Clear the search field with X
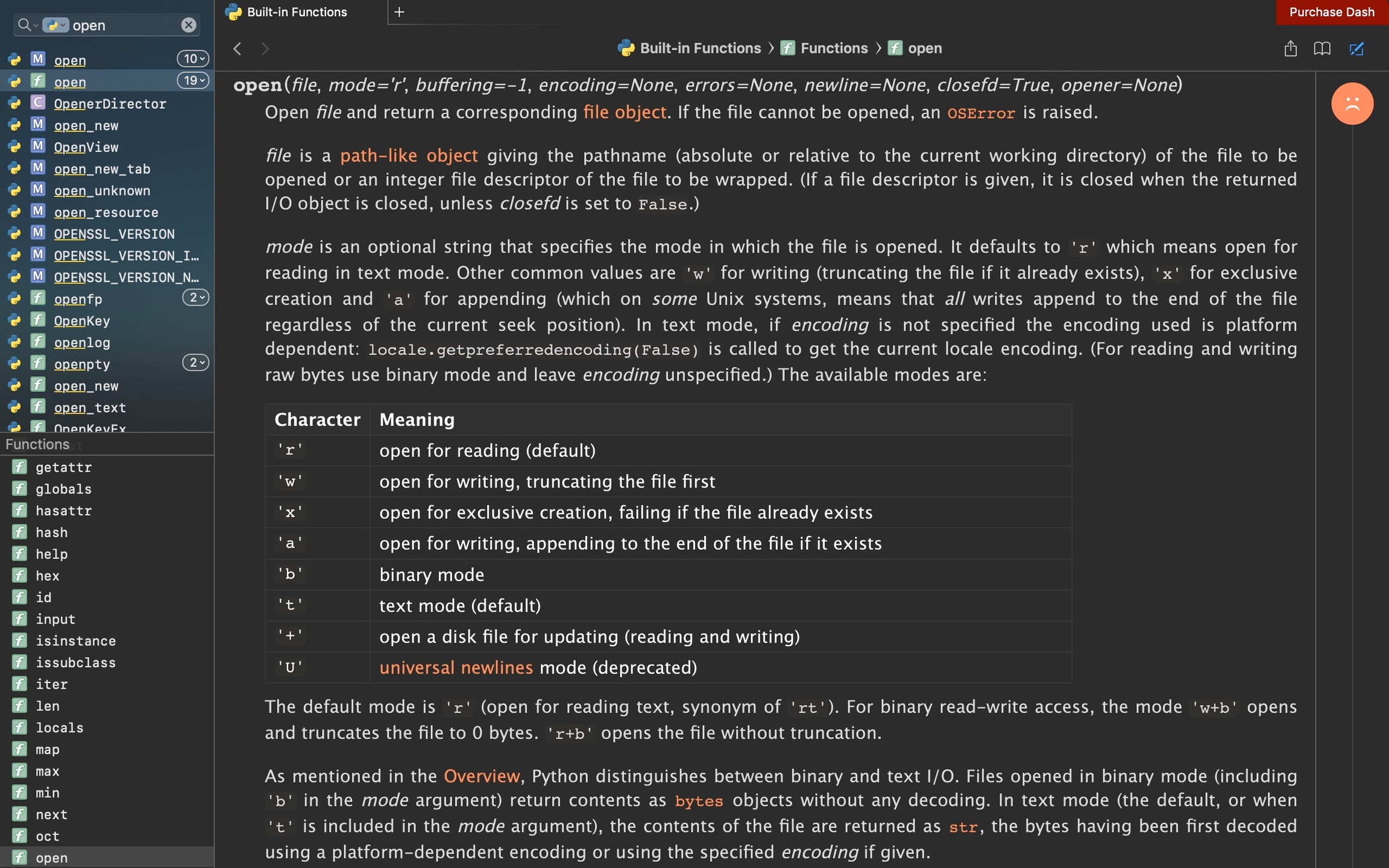The height and width of the screenshot is (868, 1389). point(189,25)
